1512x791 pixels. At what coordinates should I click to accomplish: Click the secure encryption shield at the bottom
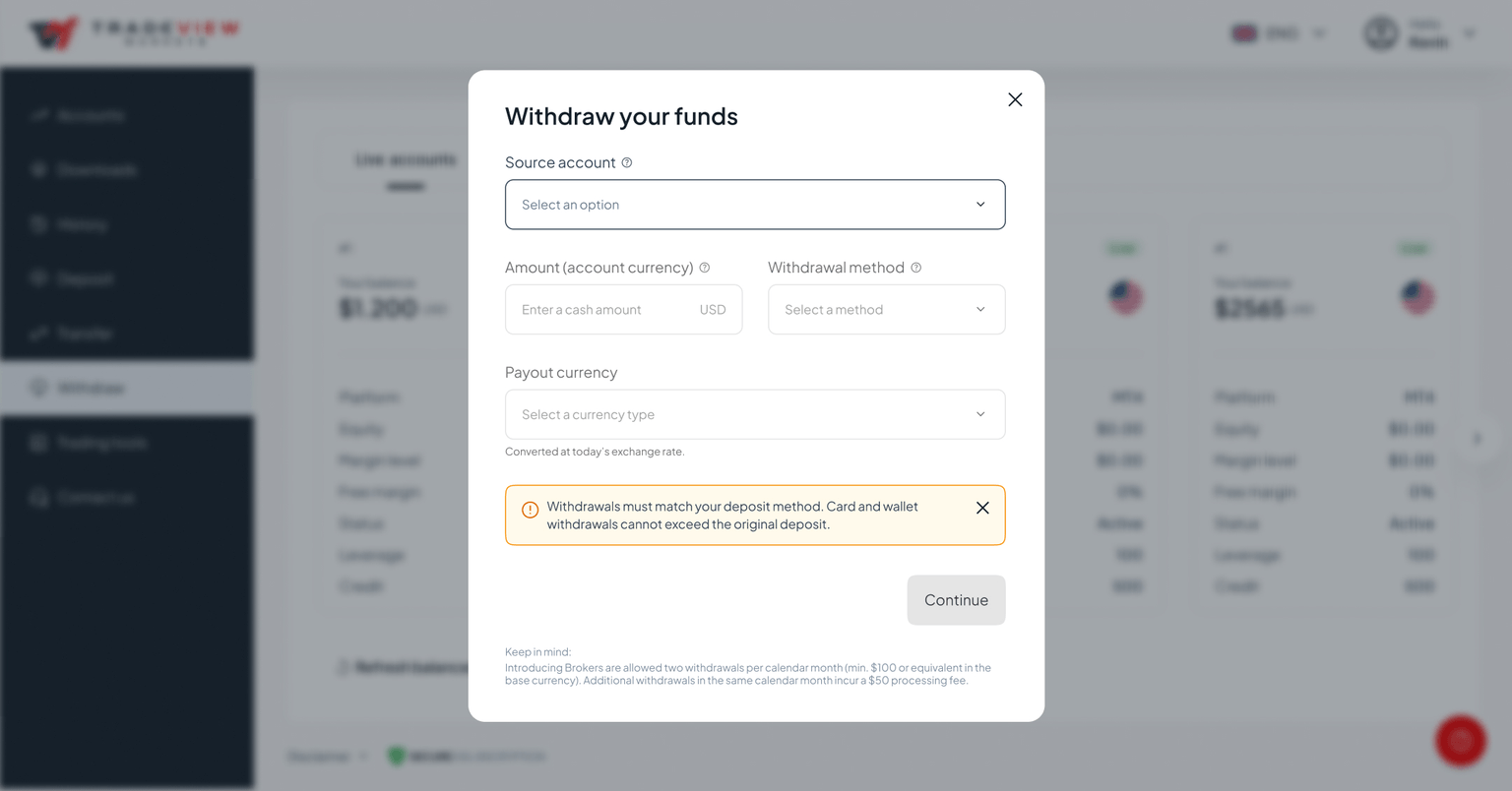coord(397,756)
